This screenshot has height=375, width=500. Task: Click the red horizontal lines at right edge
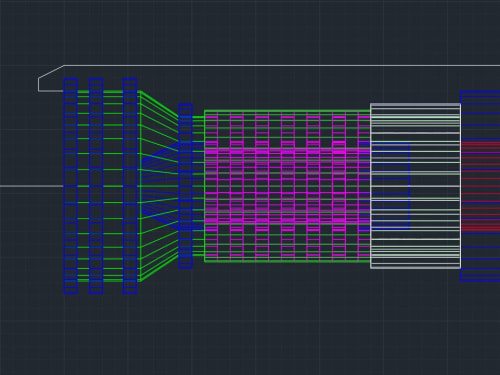tap(481, 186)
